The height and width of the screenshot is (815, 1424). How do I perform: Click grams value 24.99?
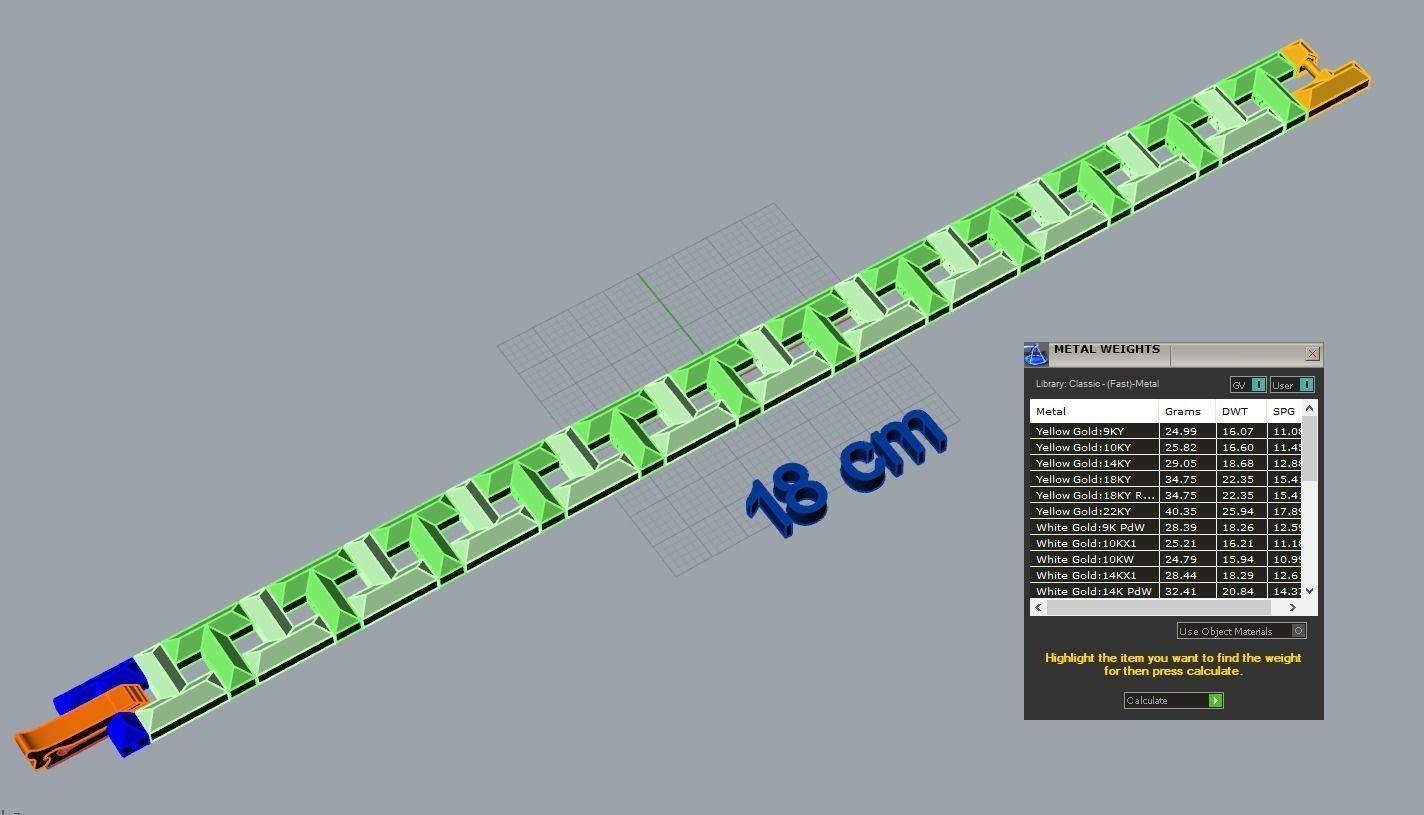pos(1180,431)
